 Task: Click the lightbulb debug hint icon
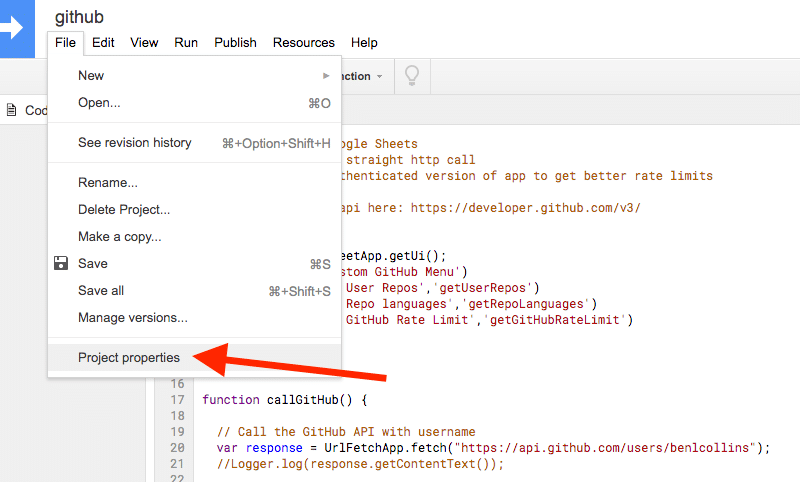[412, 76]
